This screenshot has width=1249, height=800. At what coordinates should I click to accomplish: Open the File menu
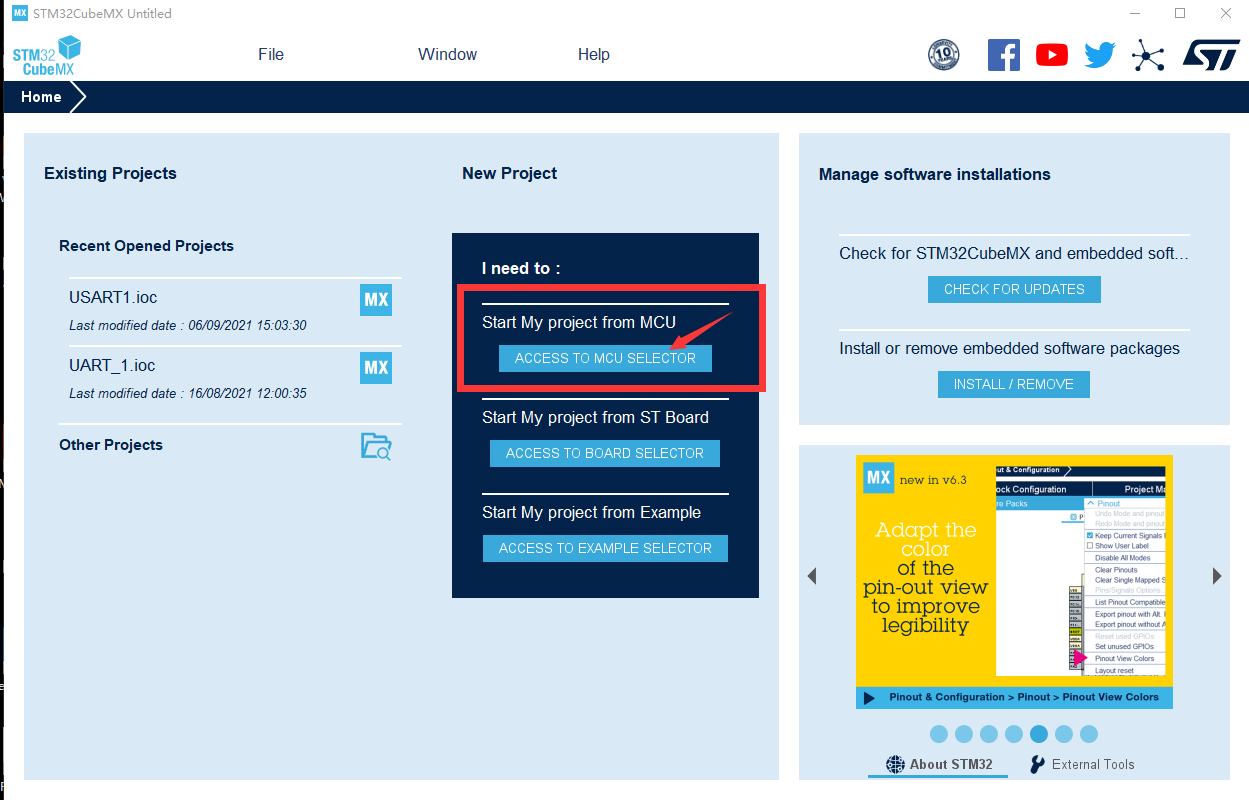tap(271, 55)
